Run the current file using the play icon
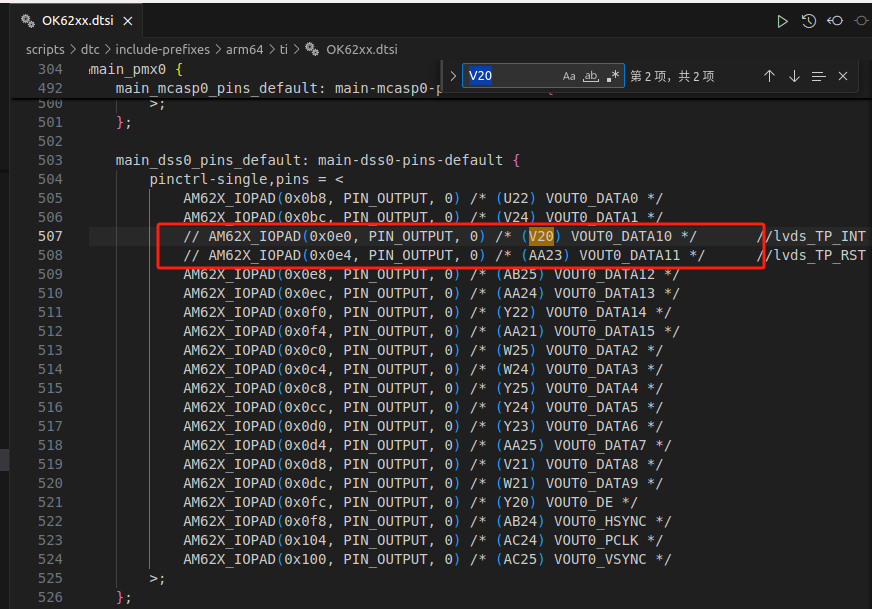 pos(783,20)
